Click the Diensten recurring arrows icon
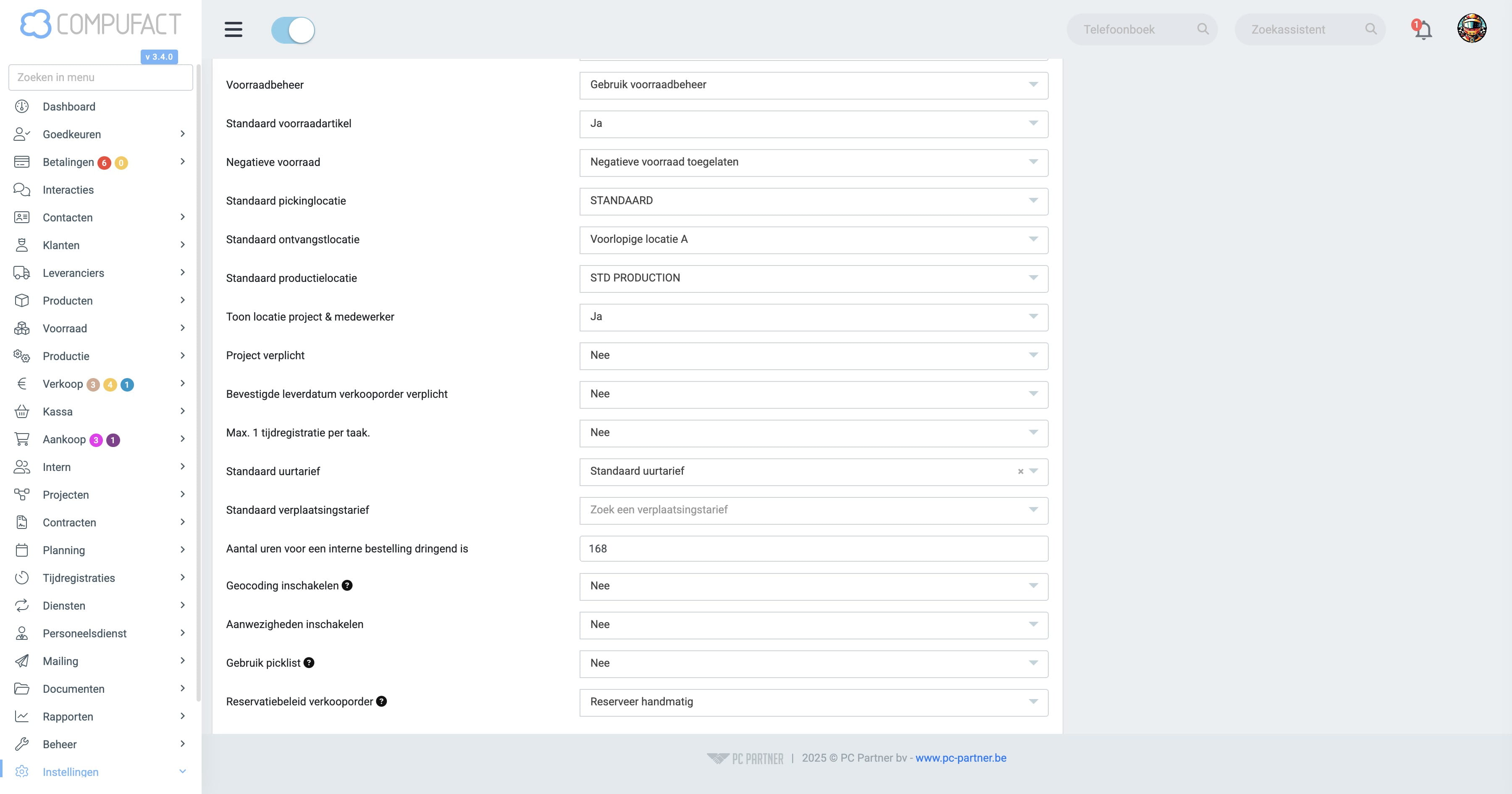The image size is (1512, 794). click(x=22, y=605)
